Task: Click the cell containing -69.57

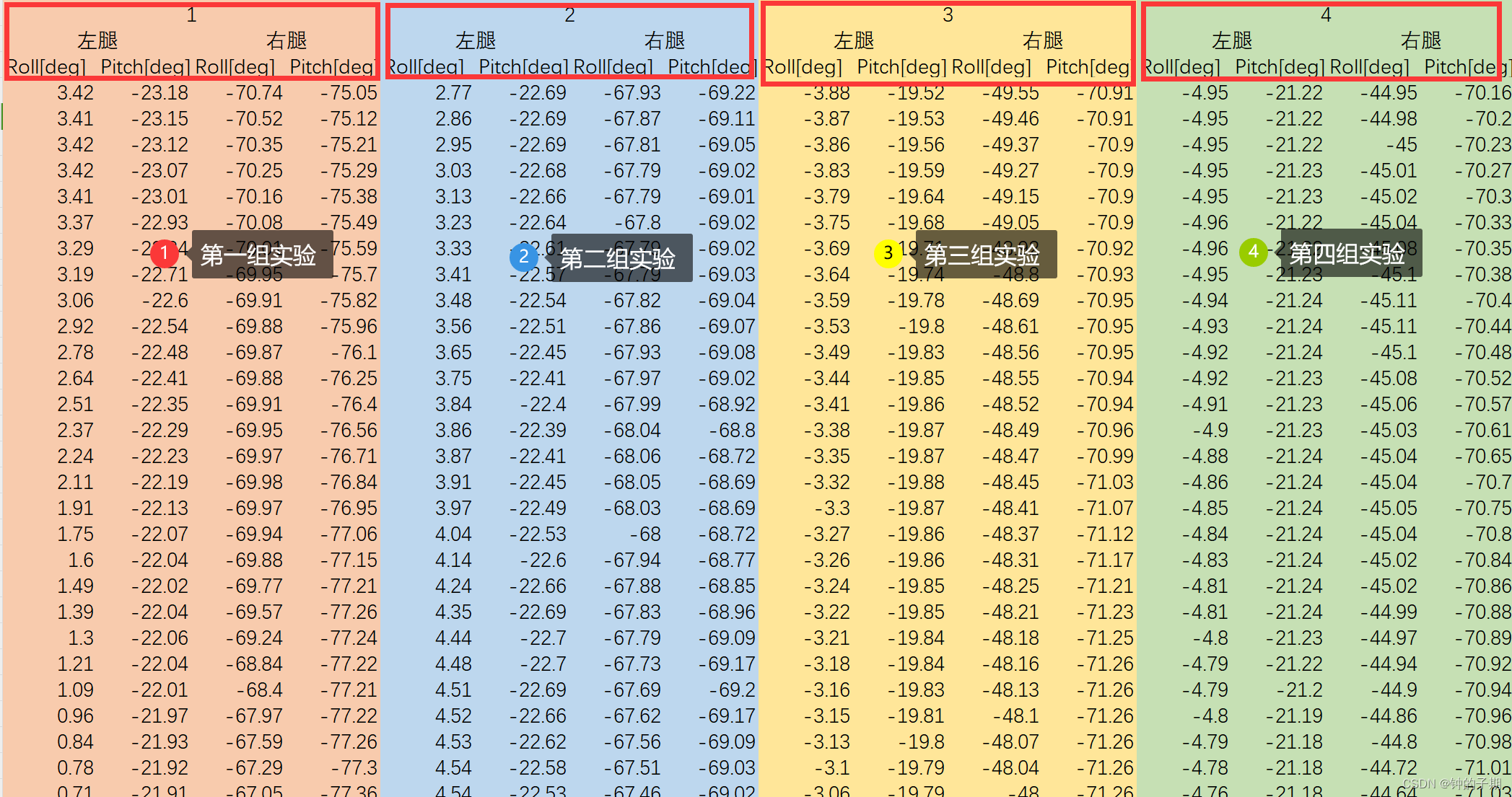Action: tap(254, 612)
